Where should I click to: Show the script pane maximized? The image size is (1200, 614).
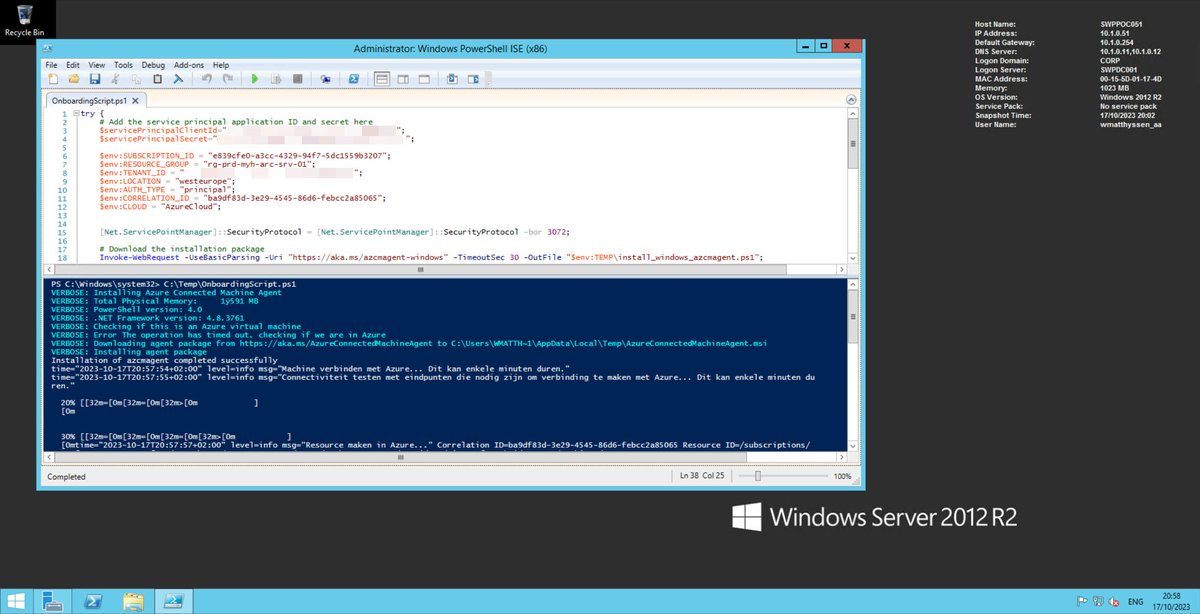click(x=424, y=79)
